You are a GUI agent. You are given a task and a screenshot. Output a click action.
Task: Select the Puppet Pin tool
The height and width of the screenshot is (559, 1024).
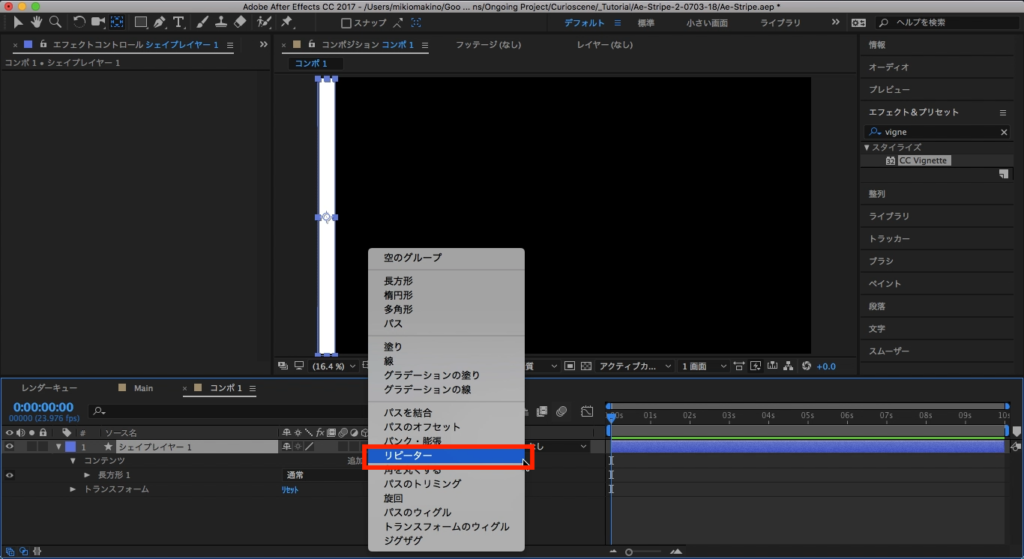click(286, 21)
